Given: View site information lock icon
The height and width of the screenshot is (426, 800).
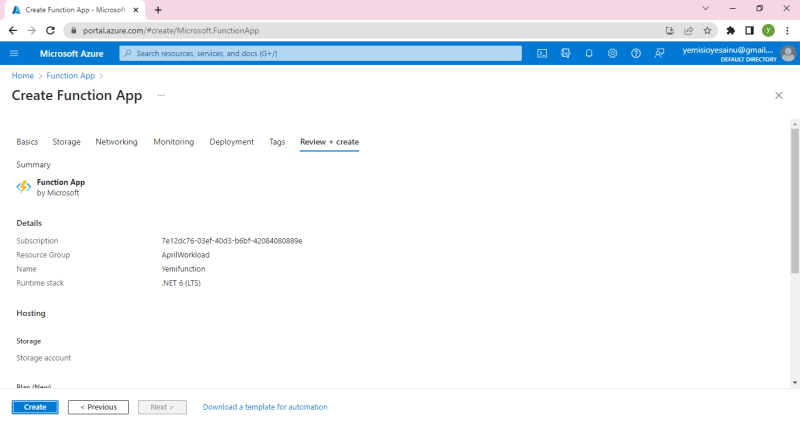Looking at the screenshot, I should [x=74, y=31].
